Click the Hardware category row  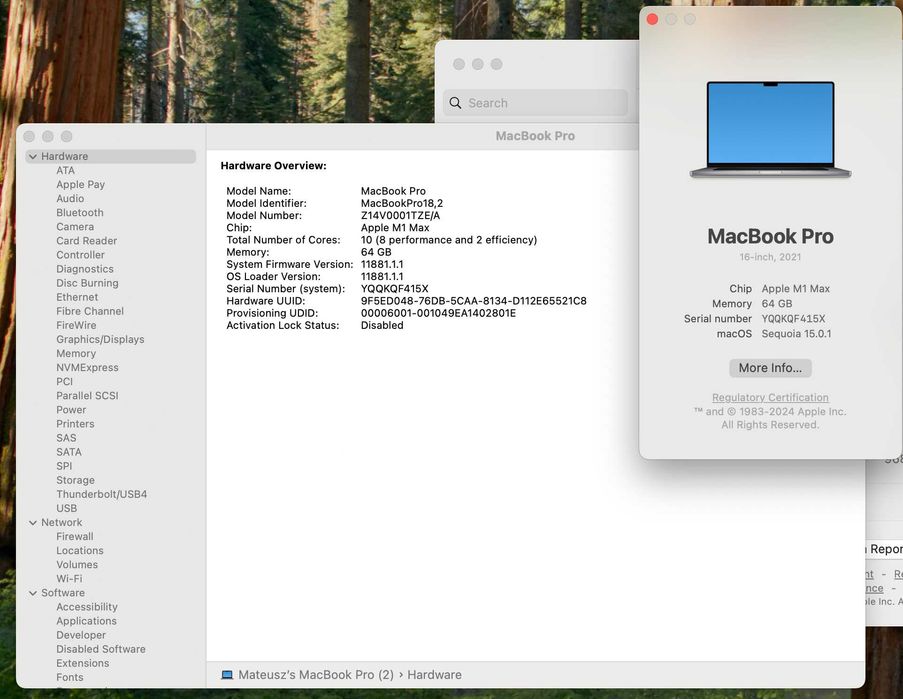tap(111, 157)
